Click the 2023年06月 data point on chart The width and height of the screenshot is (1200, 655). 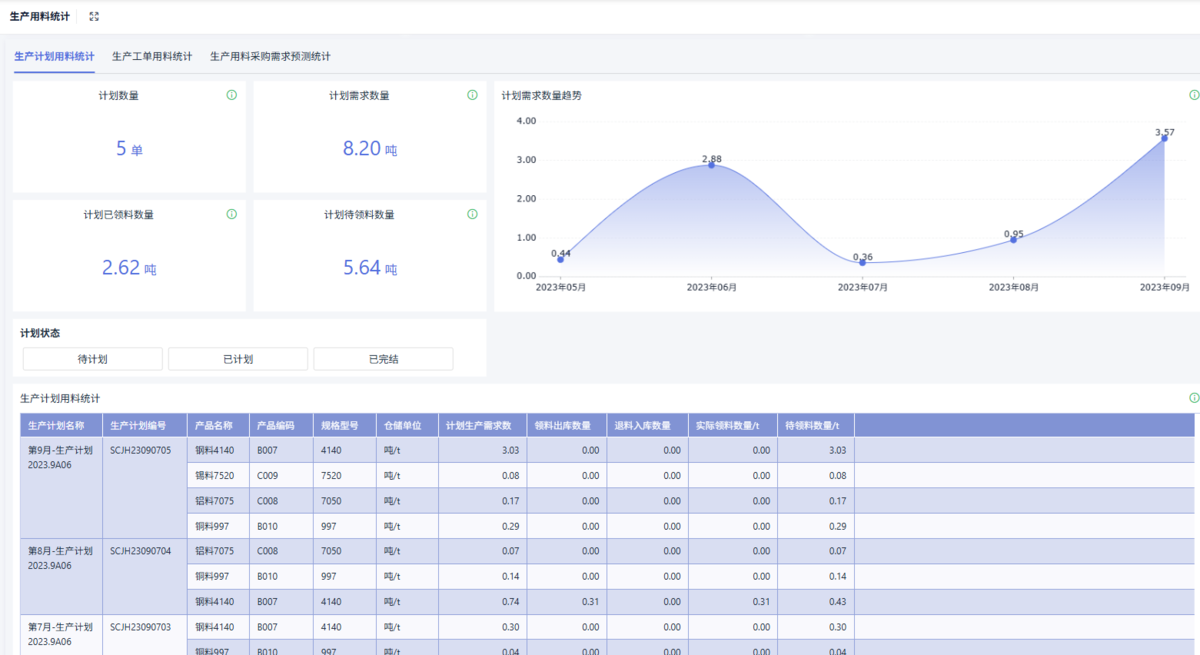711,165
